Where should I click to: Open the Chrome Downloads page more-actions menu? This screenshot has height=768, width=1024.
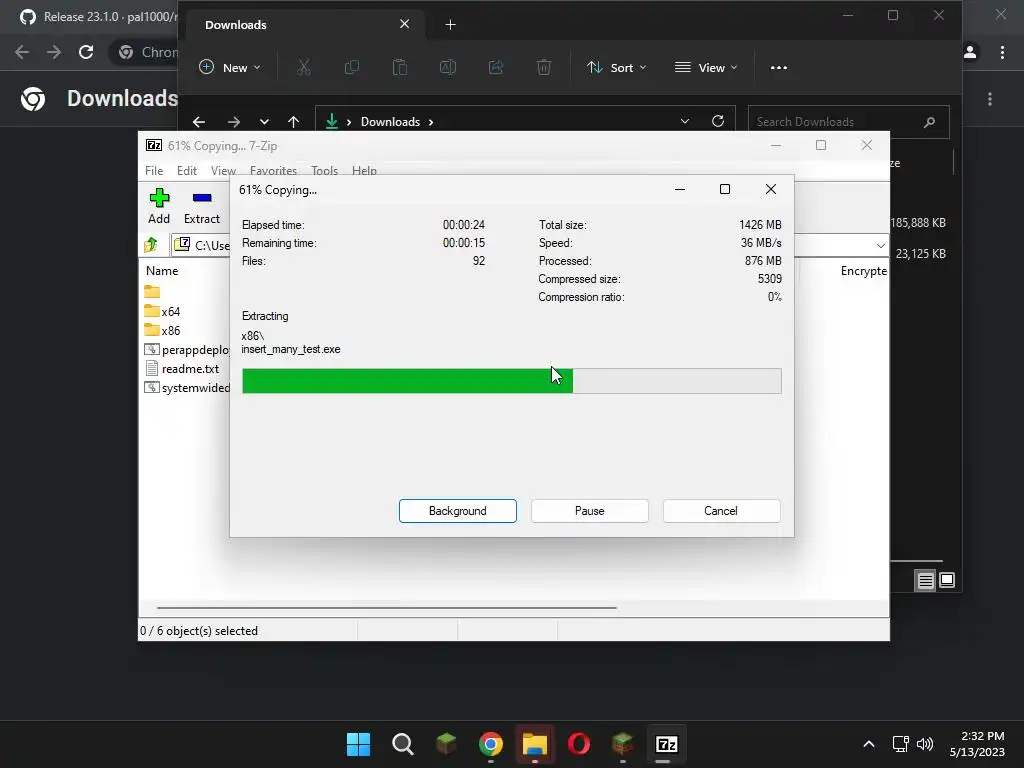[x=990, y=99]
